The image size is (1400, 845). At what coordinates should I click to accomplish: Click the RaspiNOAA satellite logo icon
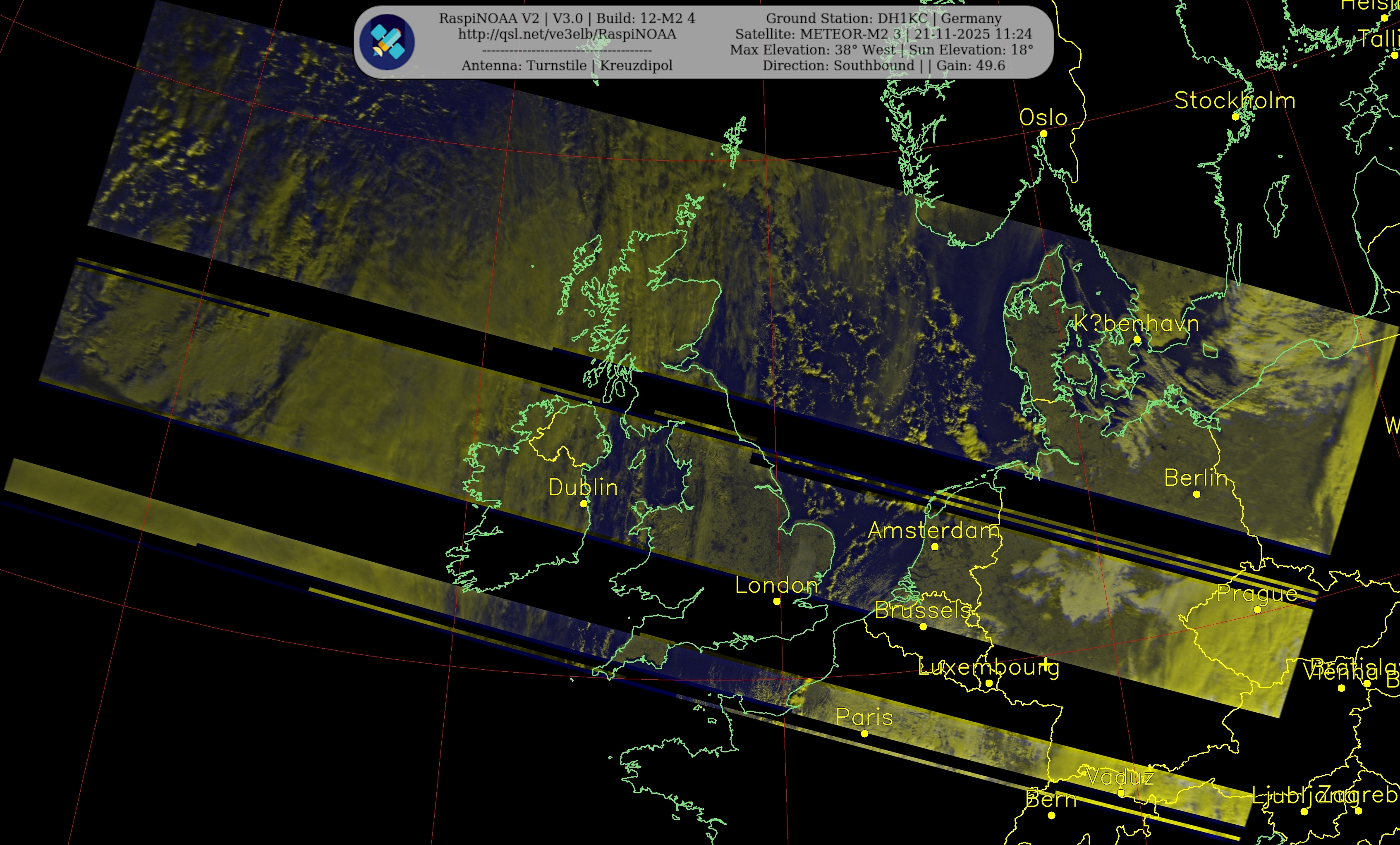387,43
